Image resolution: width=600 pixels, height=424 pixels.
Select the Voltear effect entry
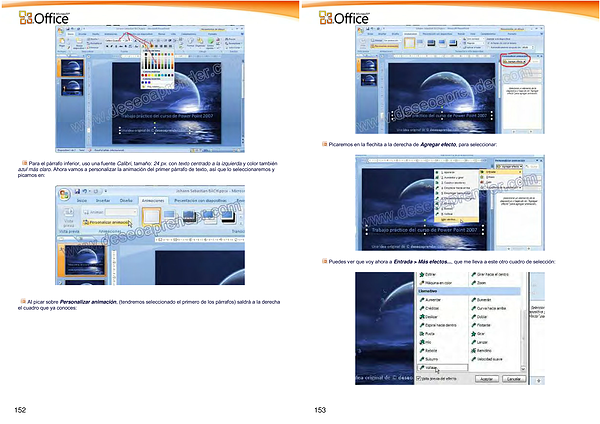pos(433,367)
